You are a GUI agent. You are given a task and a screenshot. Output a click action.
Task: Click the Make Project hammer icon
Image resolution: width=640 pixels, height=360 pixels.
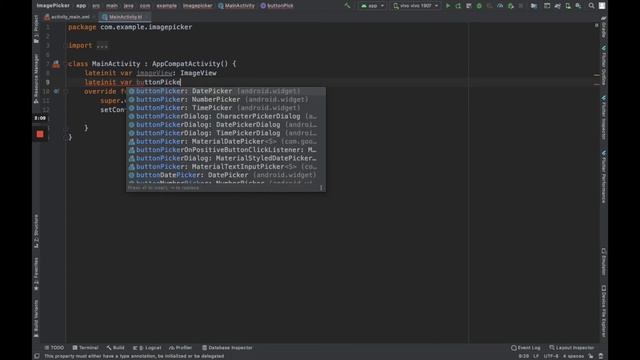pos(347,6)
